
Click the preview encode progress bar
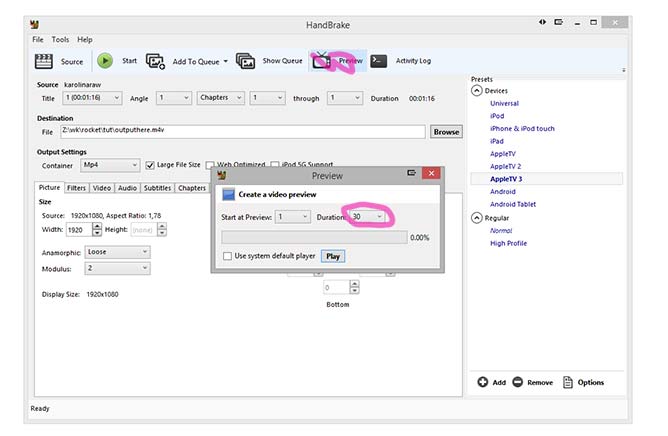pos(314,237)
